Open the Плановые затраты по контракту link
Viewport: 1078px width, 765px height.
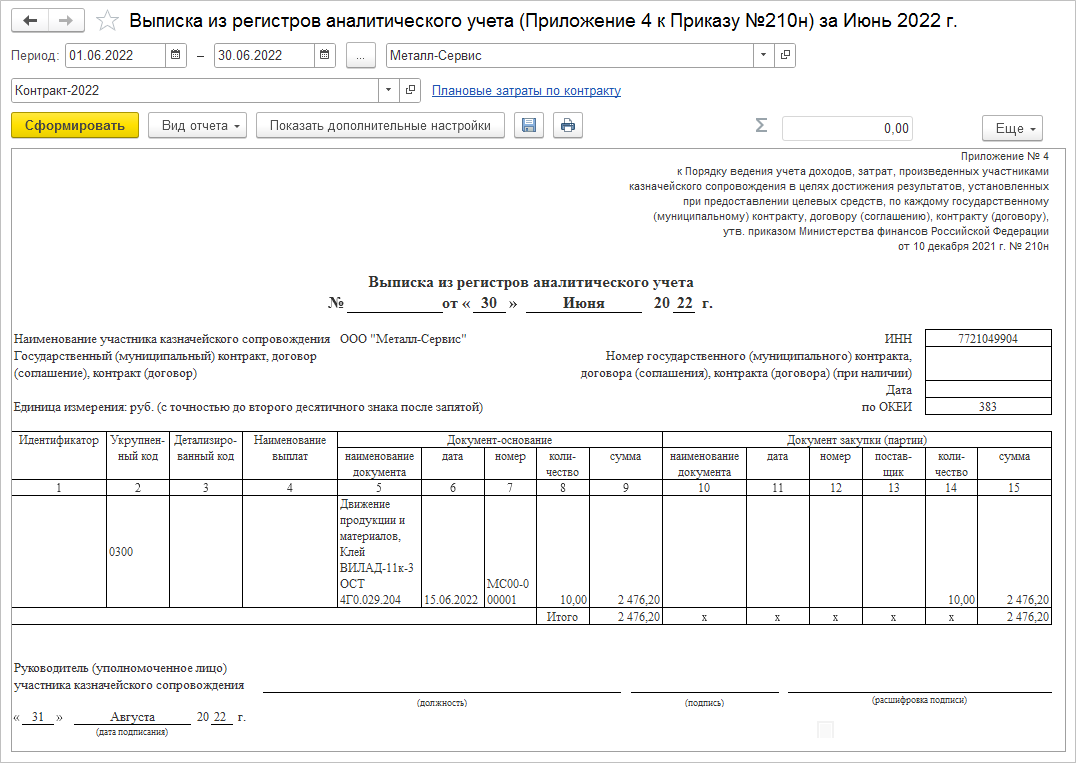tap(526, 91)
